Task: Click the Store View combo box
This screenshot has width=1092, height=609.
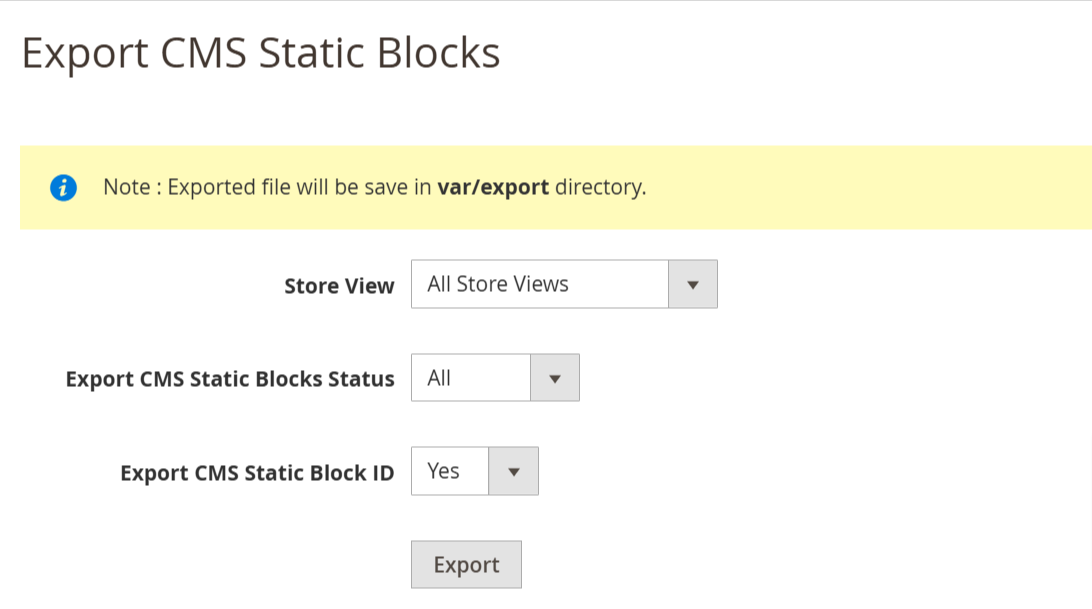Action: [540, 284]
